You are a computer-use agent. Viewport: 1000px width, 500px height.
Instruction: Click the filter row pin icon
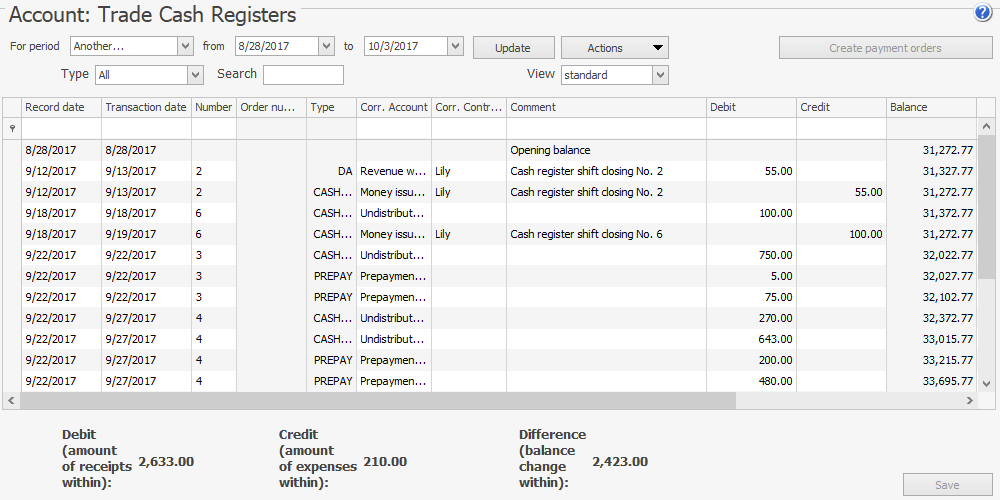(12, 128)
